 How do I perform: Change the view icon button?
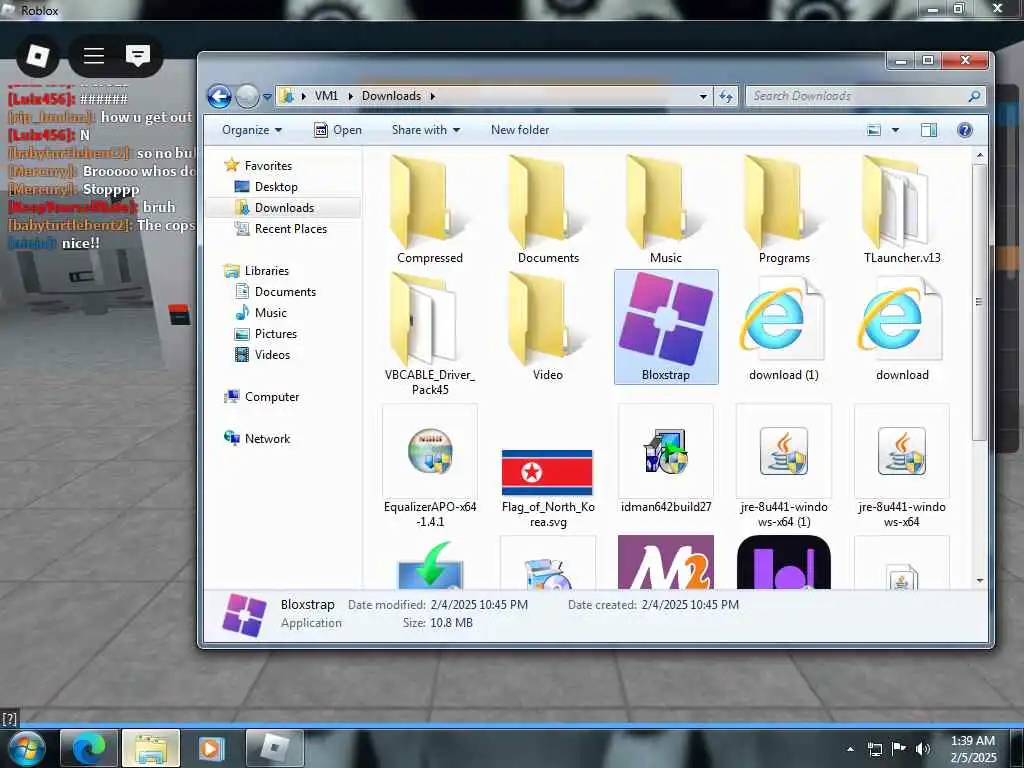[874, 130]
